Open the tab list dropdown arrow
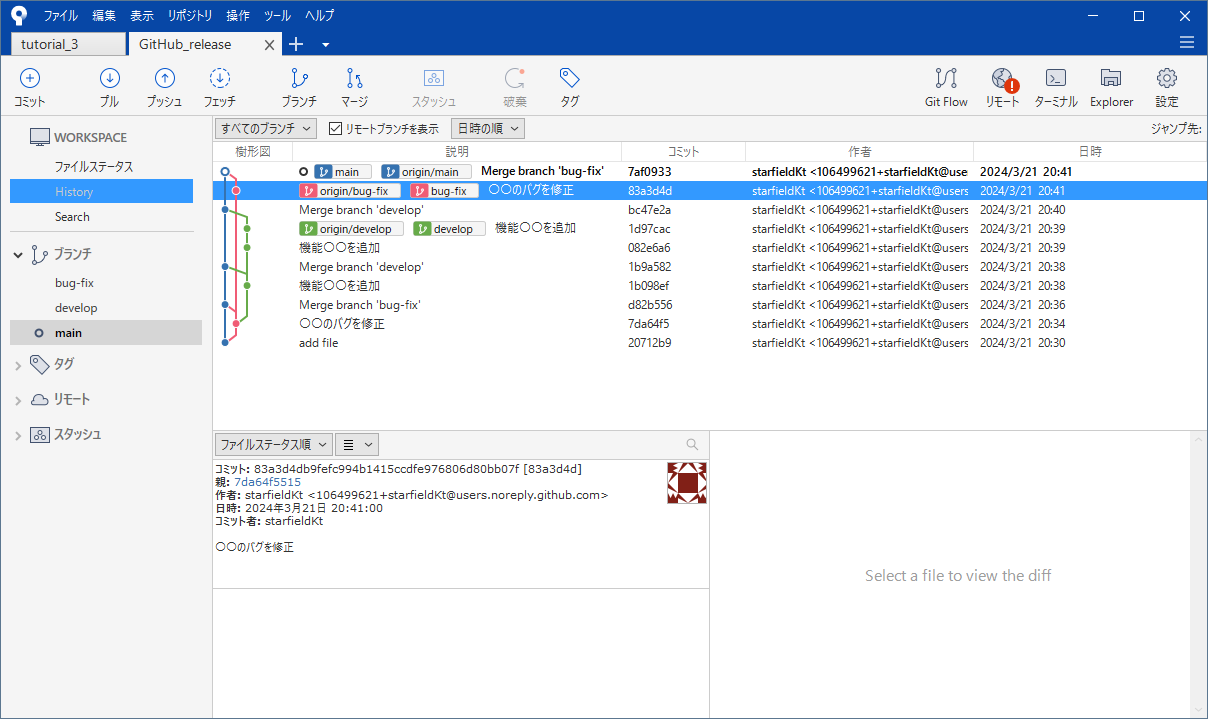 click(325, 45)
